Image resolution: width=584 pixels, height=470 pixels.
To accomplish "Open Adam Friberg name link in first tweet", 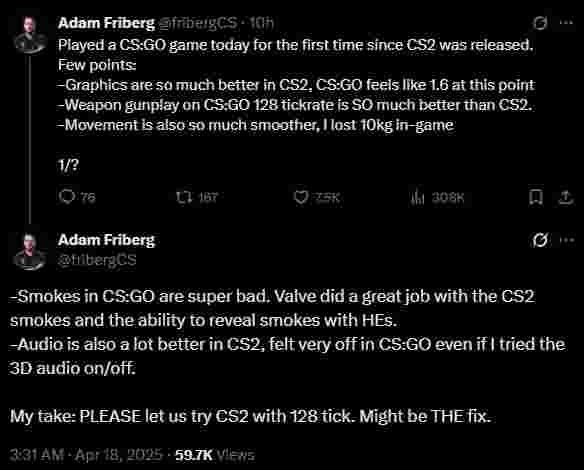I will (x=106, y=23).
